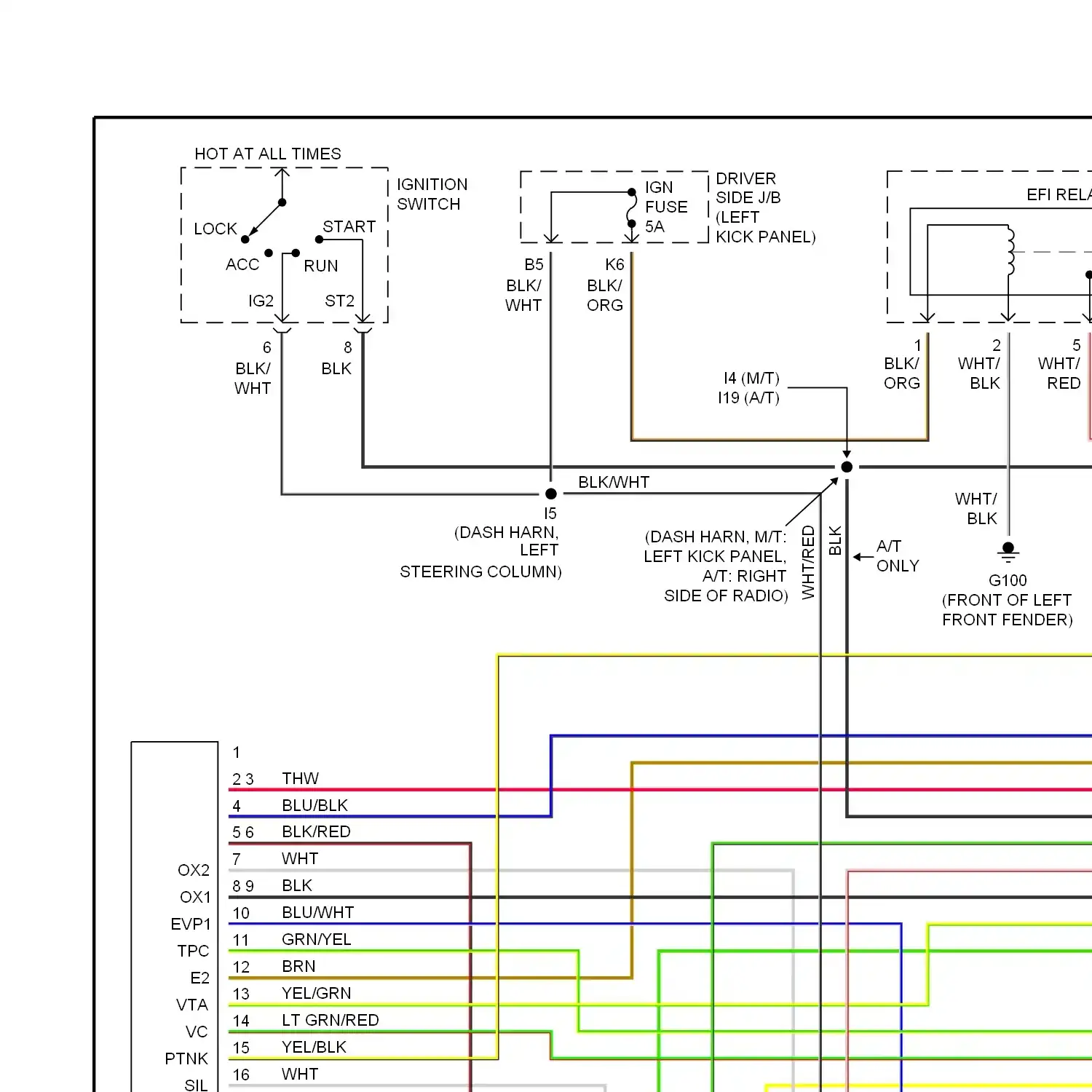
Task: Click '(FRONT OF LEFT FRONT FENDER)' text
Action: (1008, 610)
